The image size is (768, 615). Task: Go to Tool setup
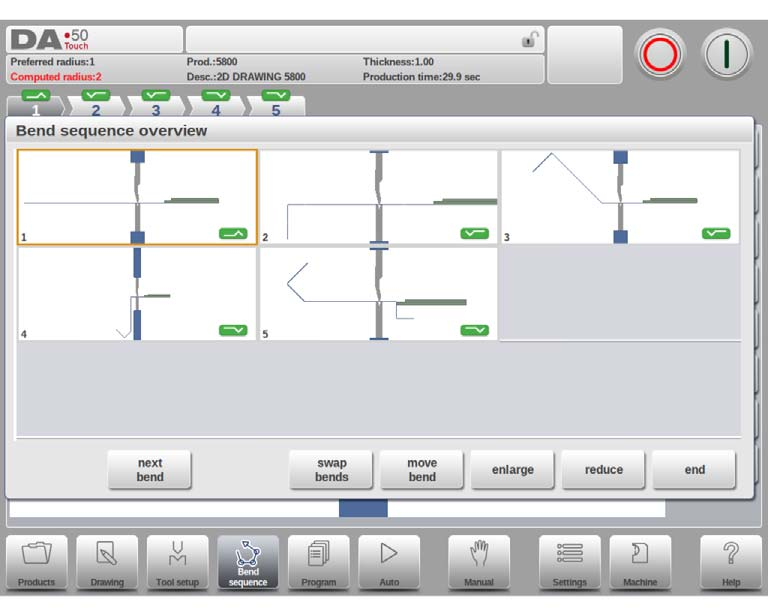(177, 562)
